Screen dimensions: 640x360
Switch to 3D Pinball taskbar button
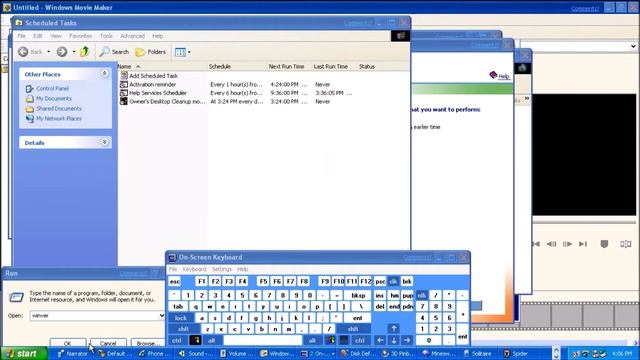(x=398, y=353)
